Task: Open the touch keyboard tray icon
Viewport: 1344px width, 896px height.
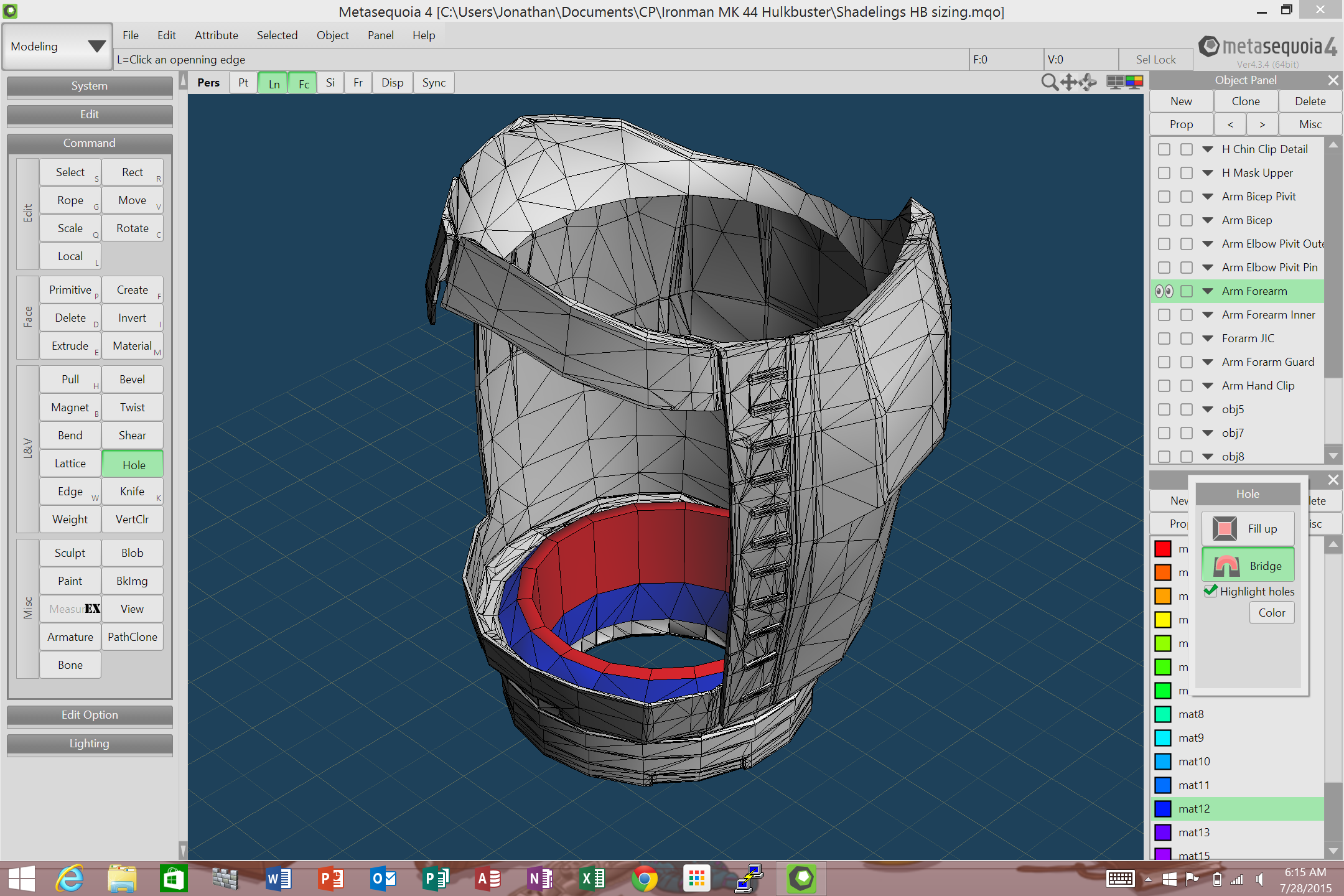Action: click(1120, 879)
